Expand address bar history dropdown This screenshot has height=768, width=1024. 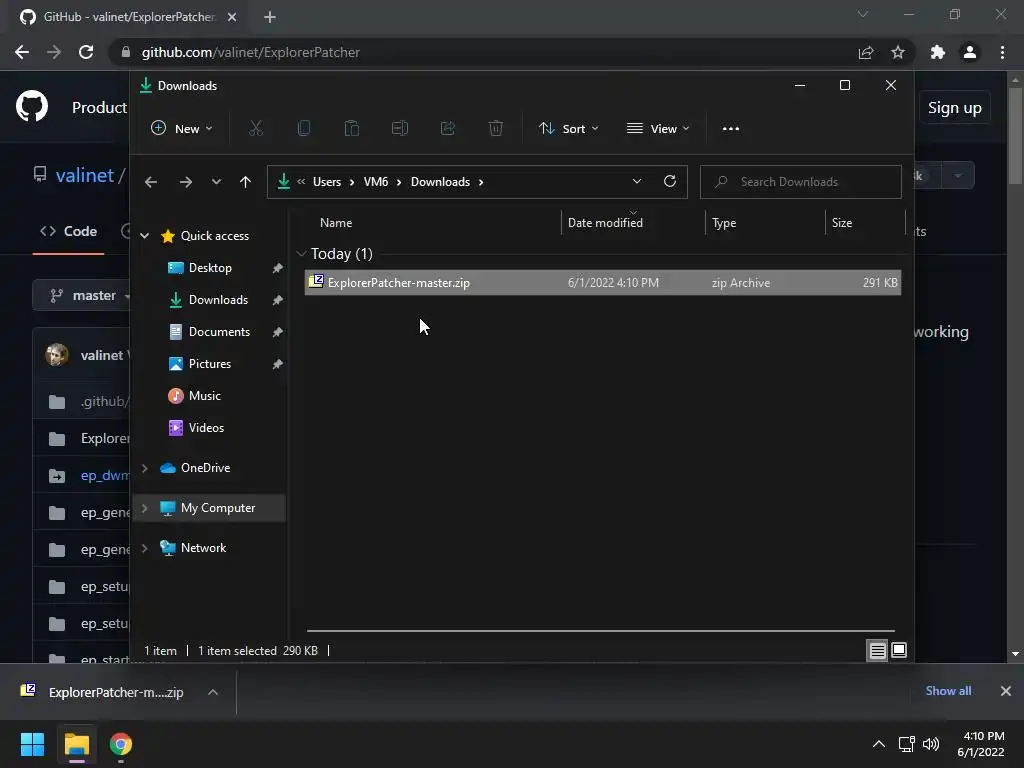[x=637, y=182]
